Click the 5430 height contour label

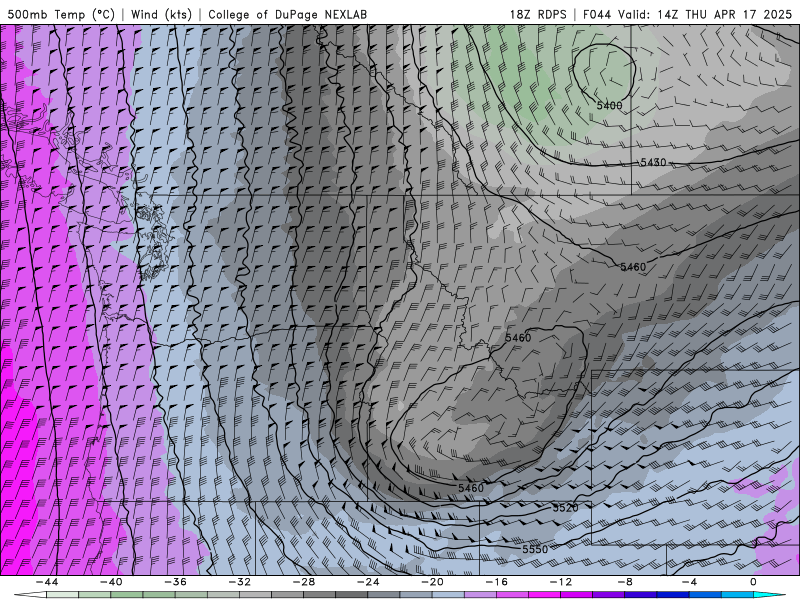(653, 162)
